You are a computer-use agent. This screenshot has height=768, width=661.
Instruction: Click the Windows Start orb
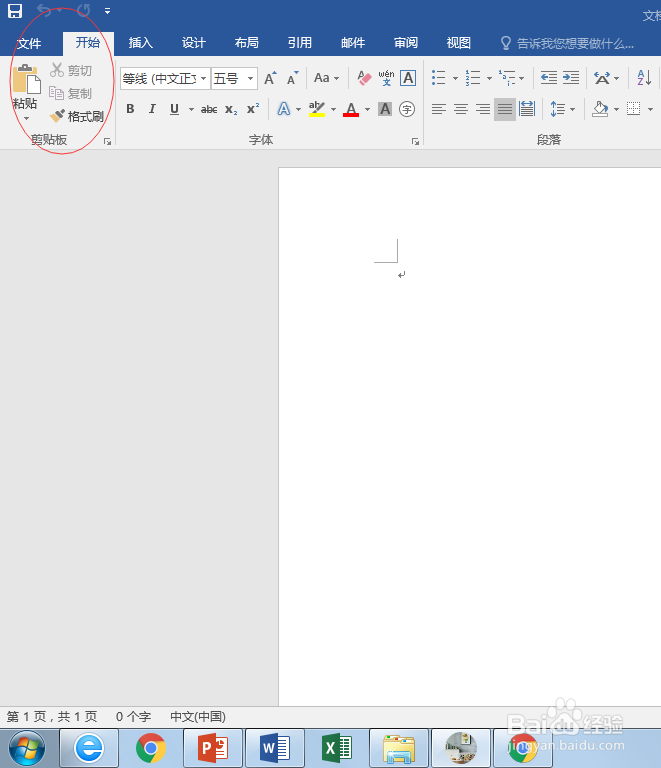27,748
